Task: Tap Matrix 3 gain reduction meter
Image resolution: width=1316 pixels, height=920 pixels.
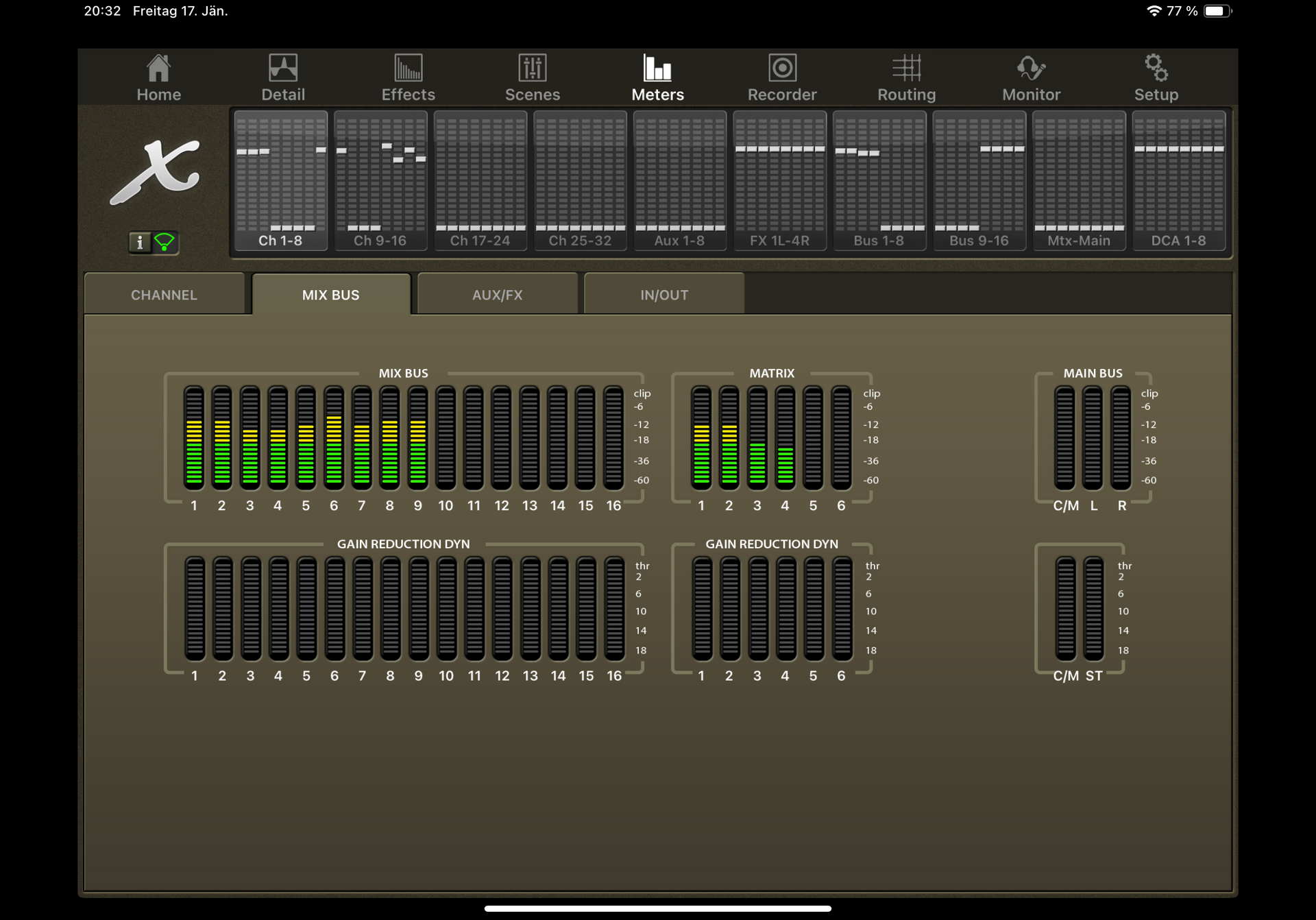Action: [x=758, y=608]
